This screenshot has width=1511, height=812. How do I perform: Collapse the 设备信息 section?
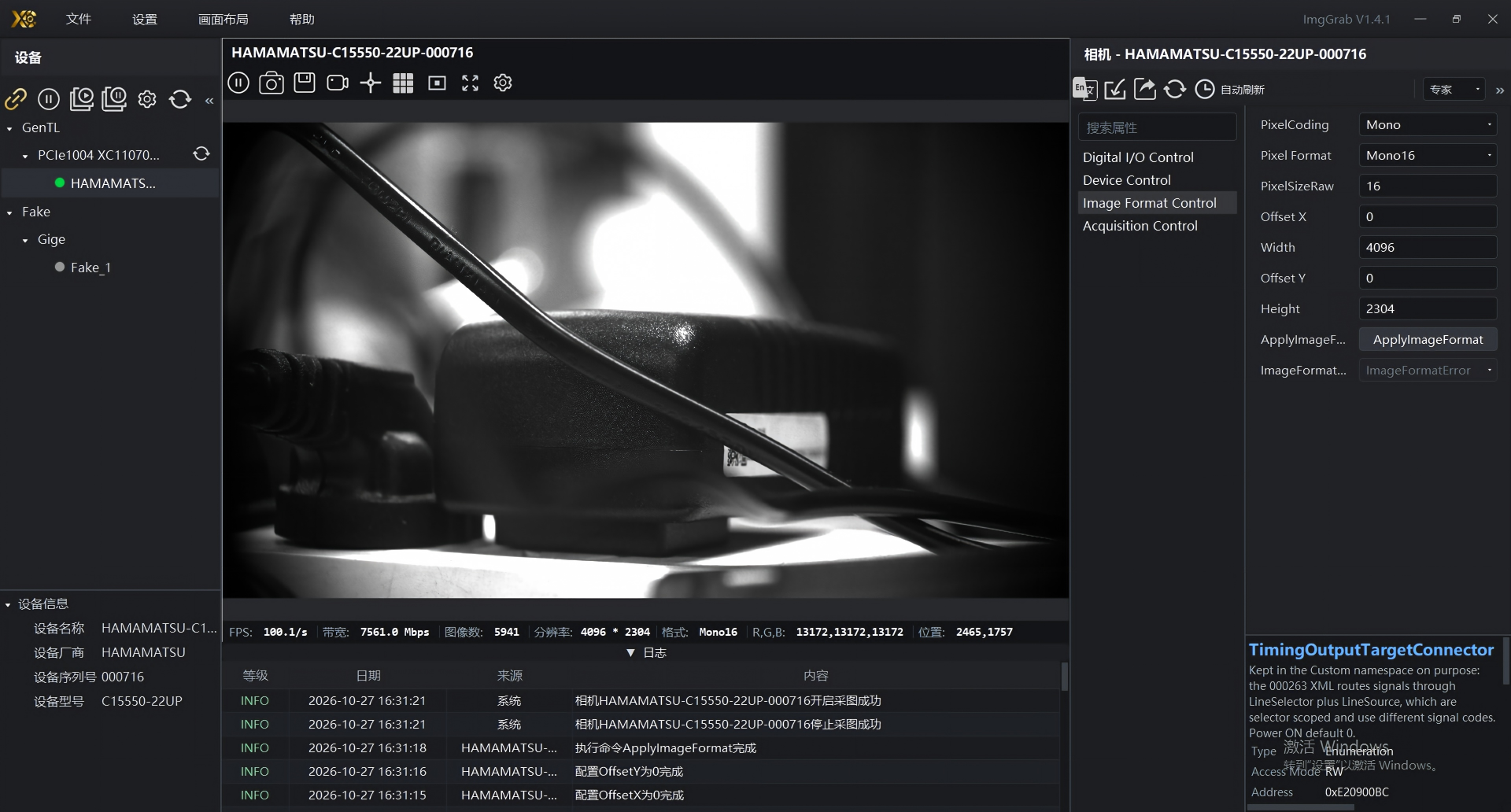pyautogui.click(x=8, y=604)
